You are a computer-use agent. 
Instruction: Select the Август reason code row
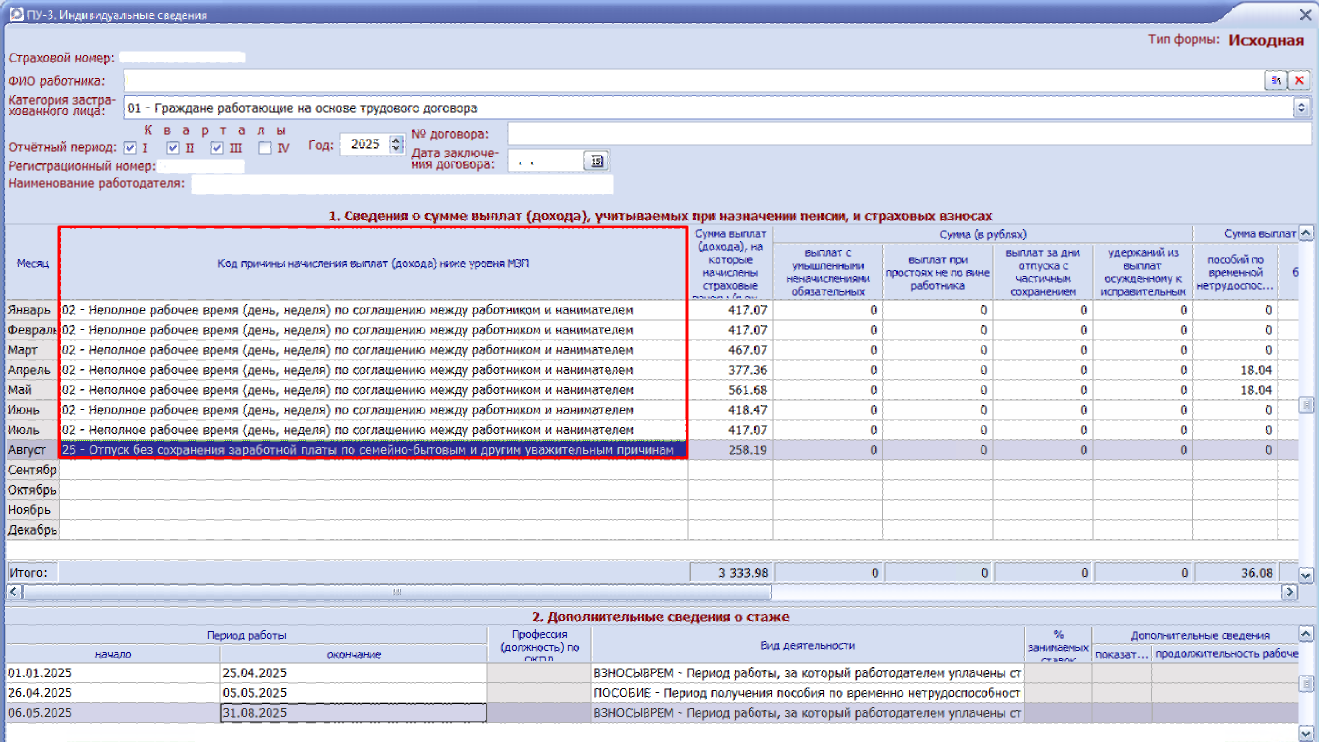click(x=373, y=450)
